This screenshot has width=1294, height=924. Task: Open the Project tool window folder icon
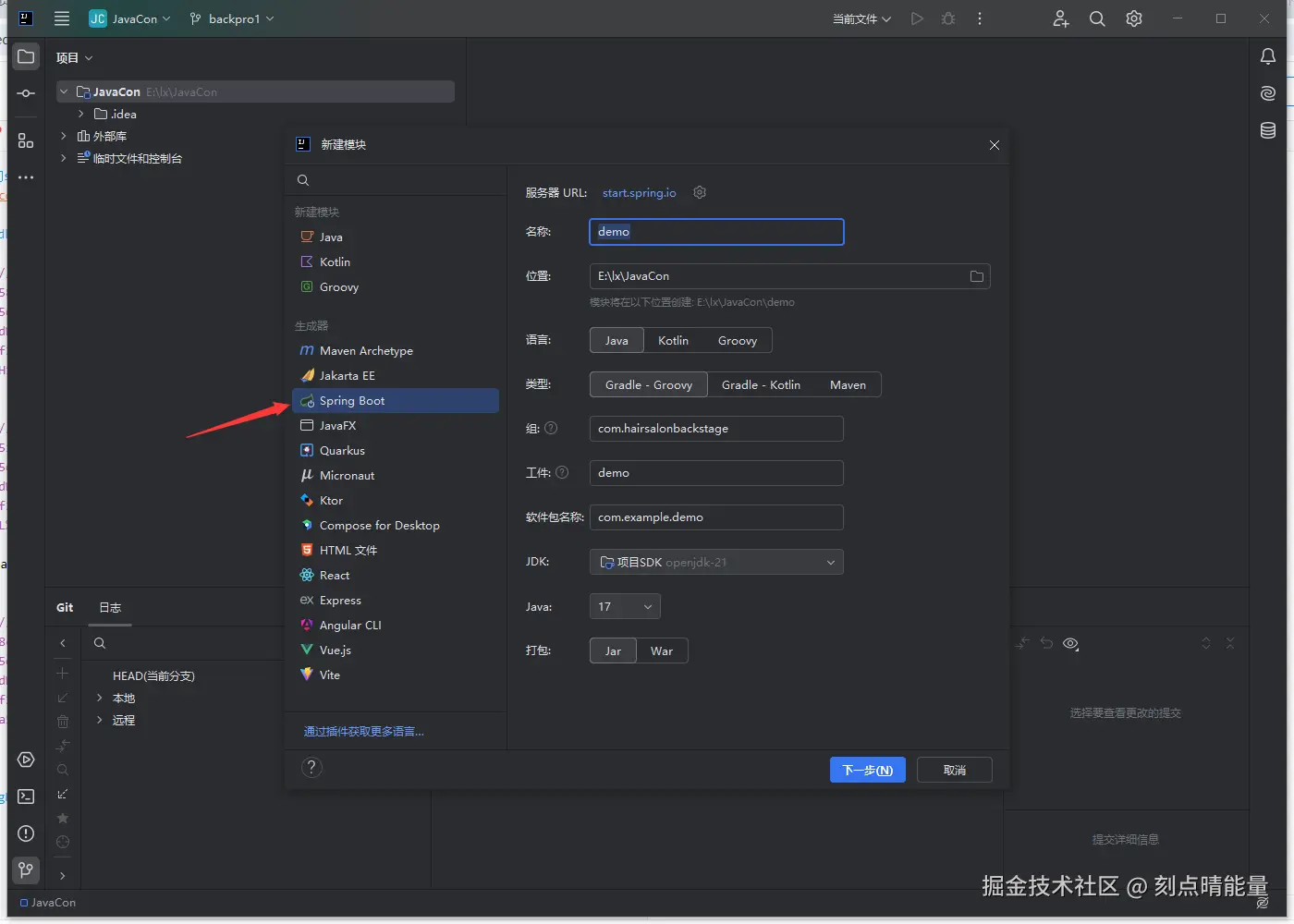(x=26, y=56)
